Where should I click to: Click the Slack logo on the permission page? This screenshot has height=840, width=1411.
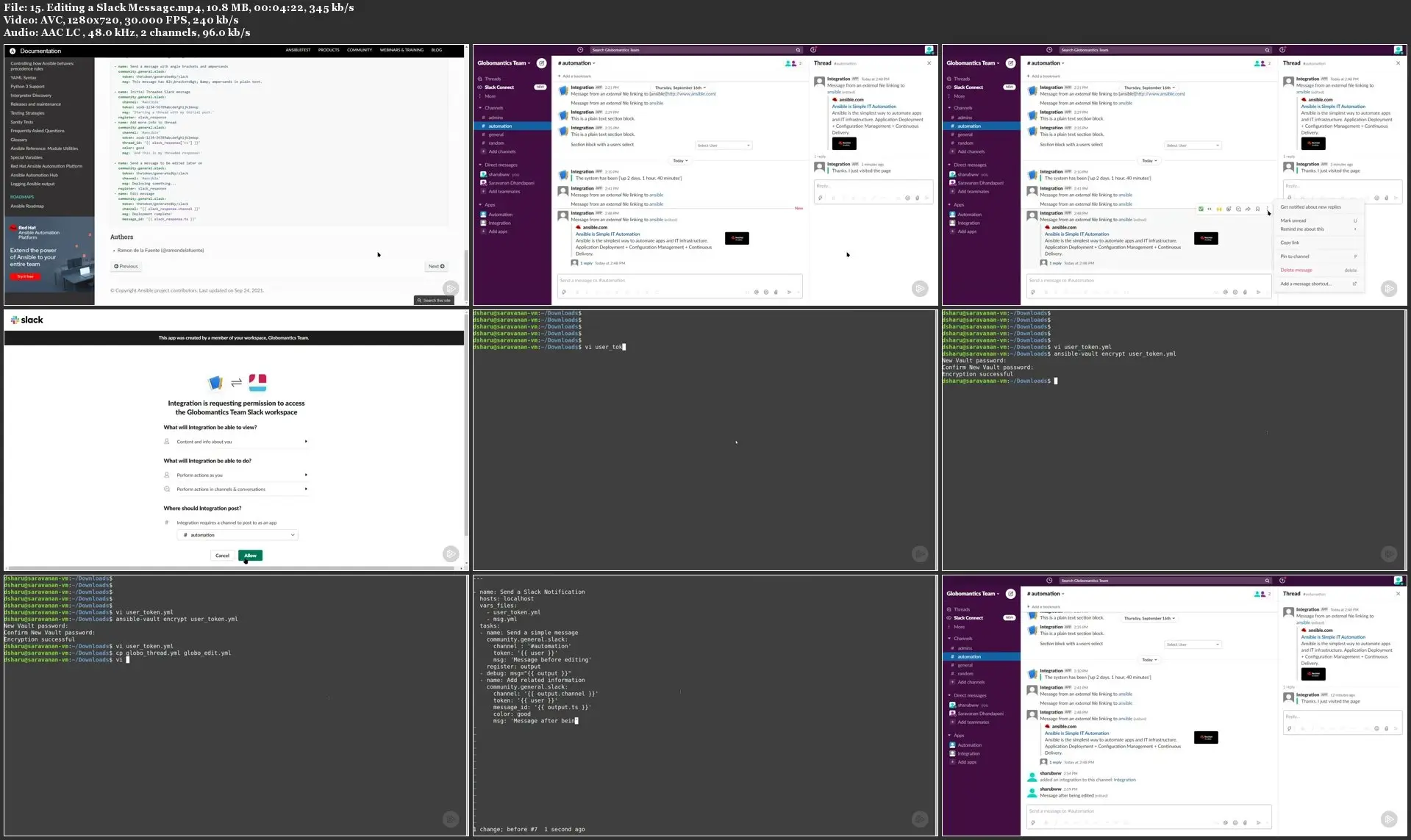pos(27,320)
